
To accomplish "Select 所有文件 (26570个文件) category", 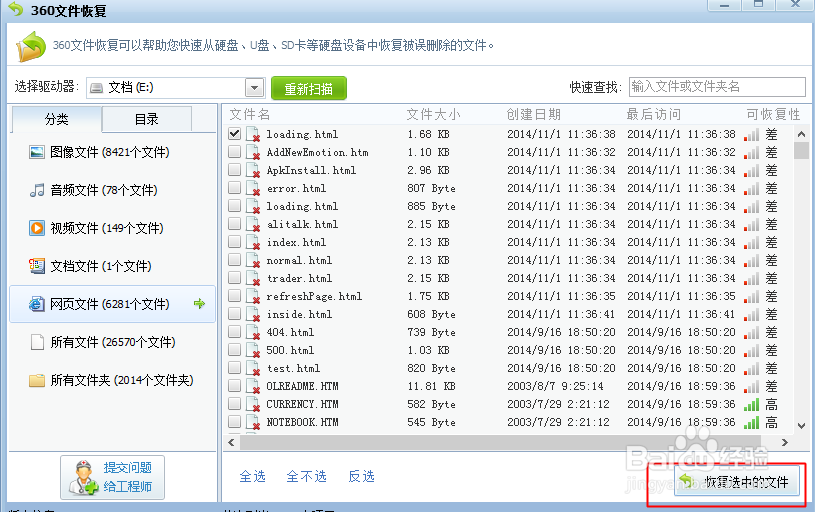I will 112,342.
